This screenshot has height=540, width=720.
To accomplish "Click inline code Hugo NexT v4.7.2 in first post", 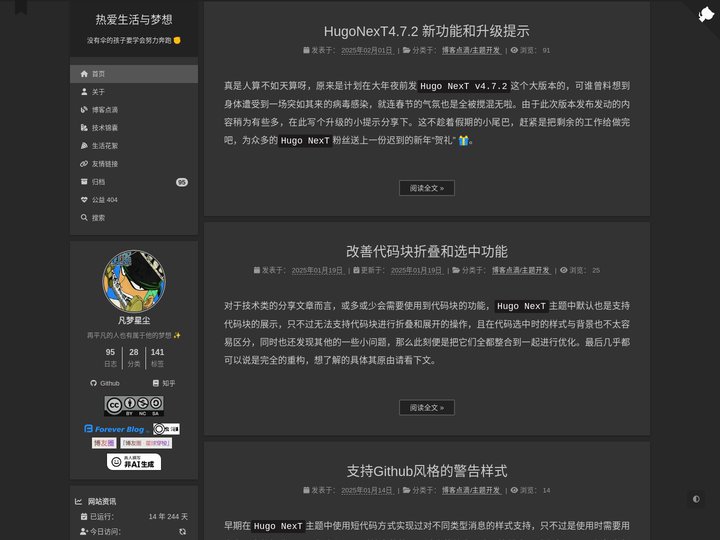I will [464, 86].
